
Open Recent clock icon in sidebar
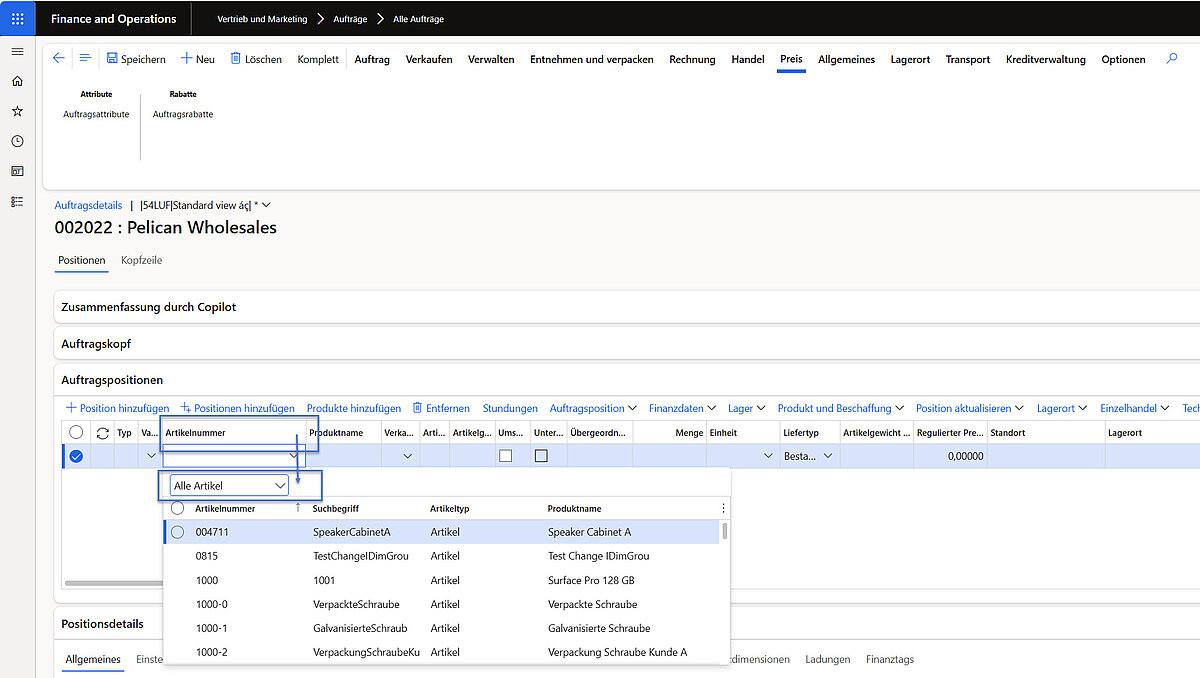[17, 141]
